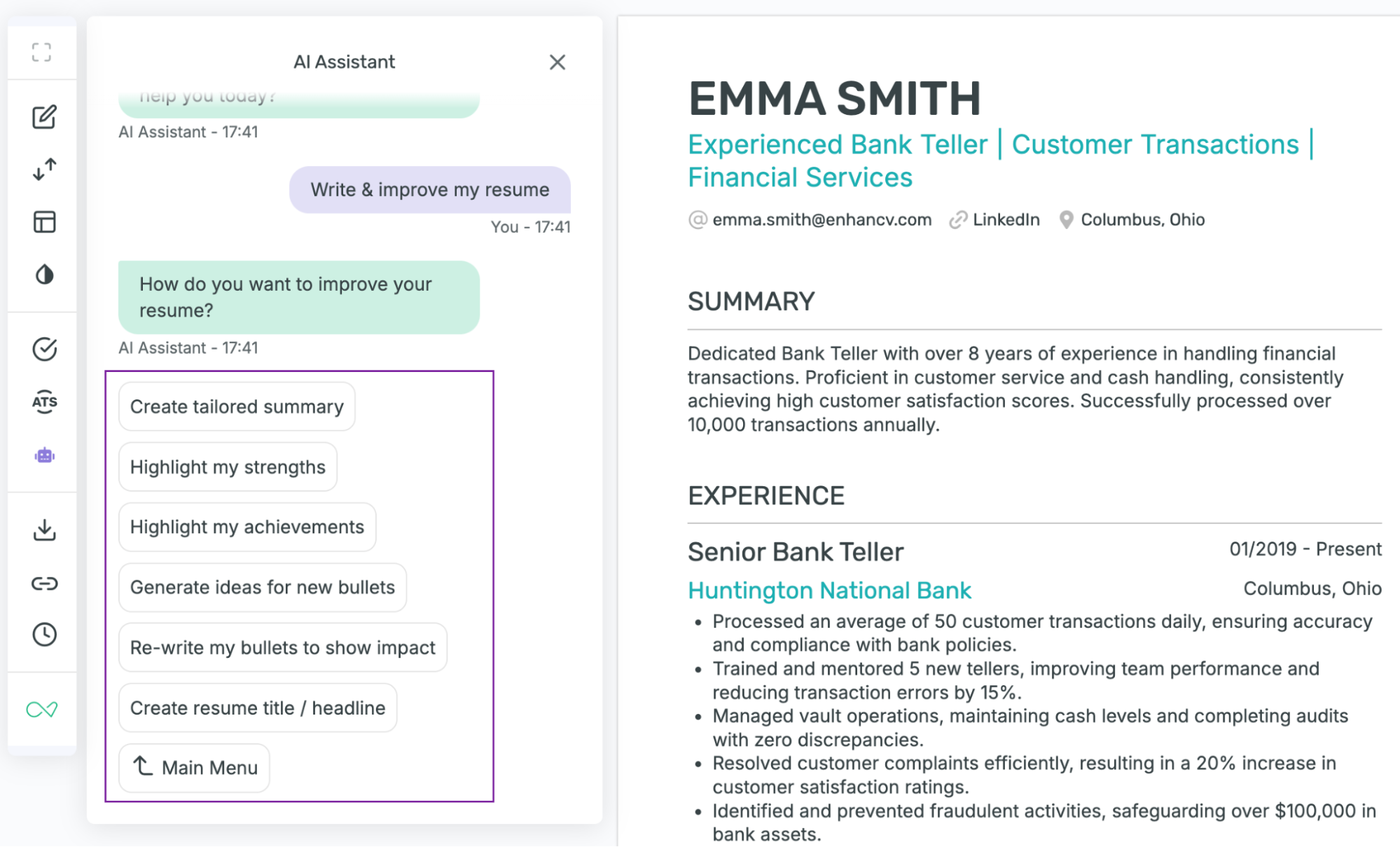Expand 'Generate ideas for new bullets'
Screen dimensions: 1400x847
262,587
